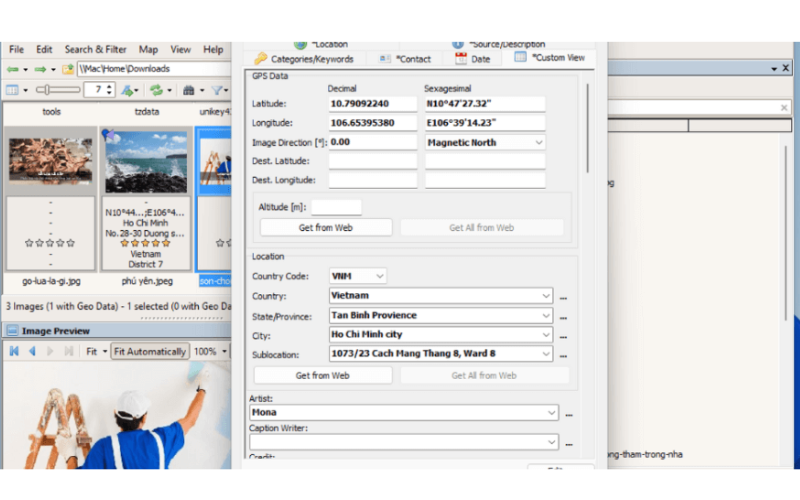Open the View menu
This screenshot has width=800, height=500.
pyautogui.click(x=181, y=49)
